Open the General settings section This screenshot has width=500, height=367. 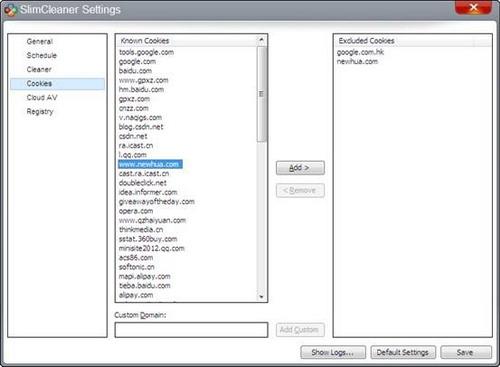pyautogui.click(x=40, y=41)
